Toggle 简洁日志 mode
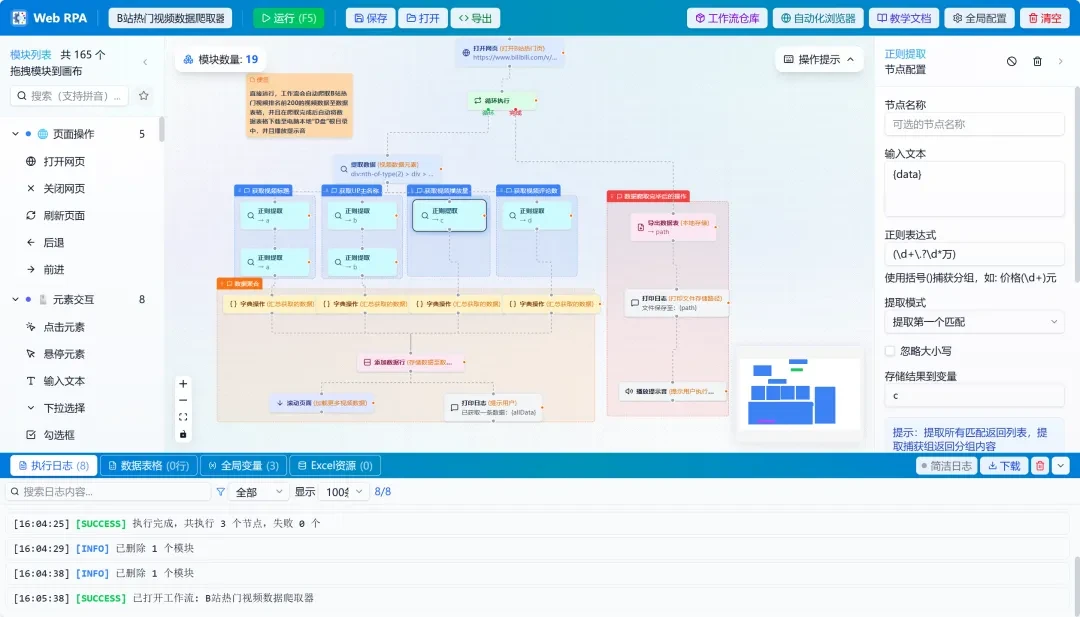Image resolution: width=1080 pixels, height=617 pixels. (946, 466)
